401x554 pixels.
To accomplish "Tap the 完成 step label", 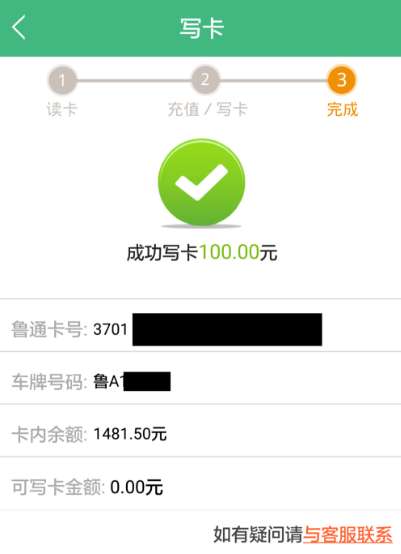I will [x=342, y=109].
